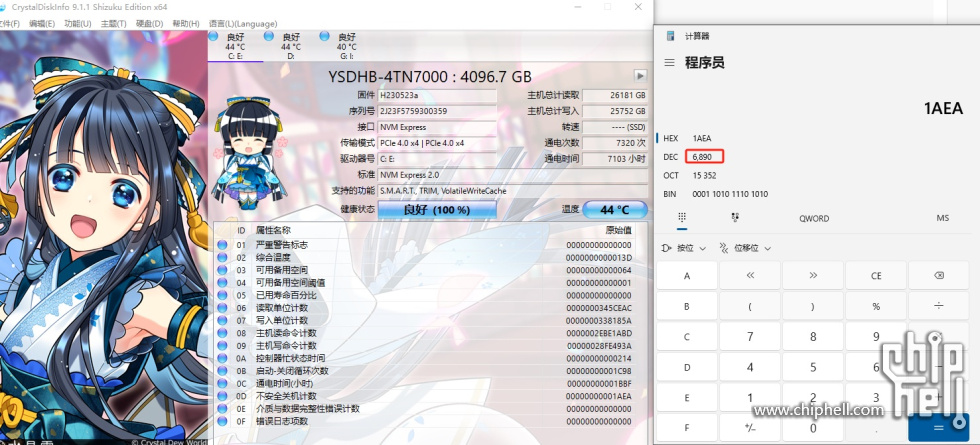The width and height of the screenshot is (980, 445).
Task: Open the 编辑(E) menu
Action: point(42,24)
